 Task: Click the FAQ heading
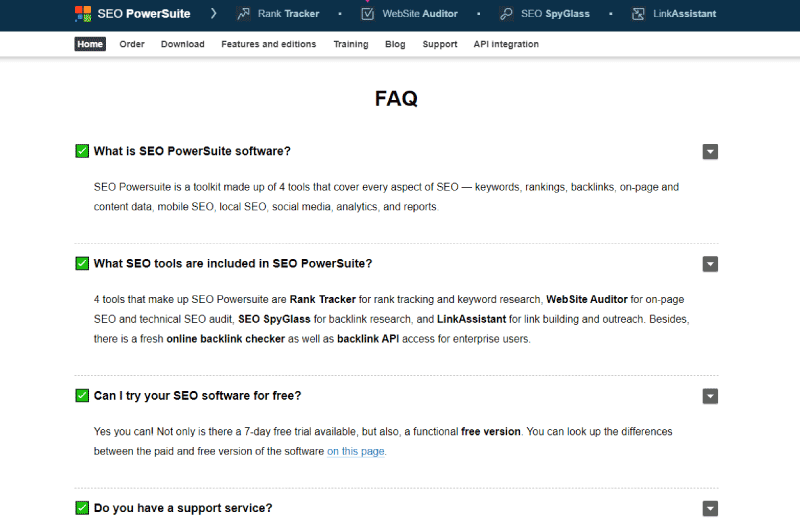point(396,98)
